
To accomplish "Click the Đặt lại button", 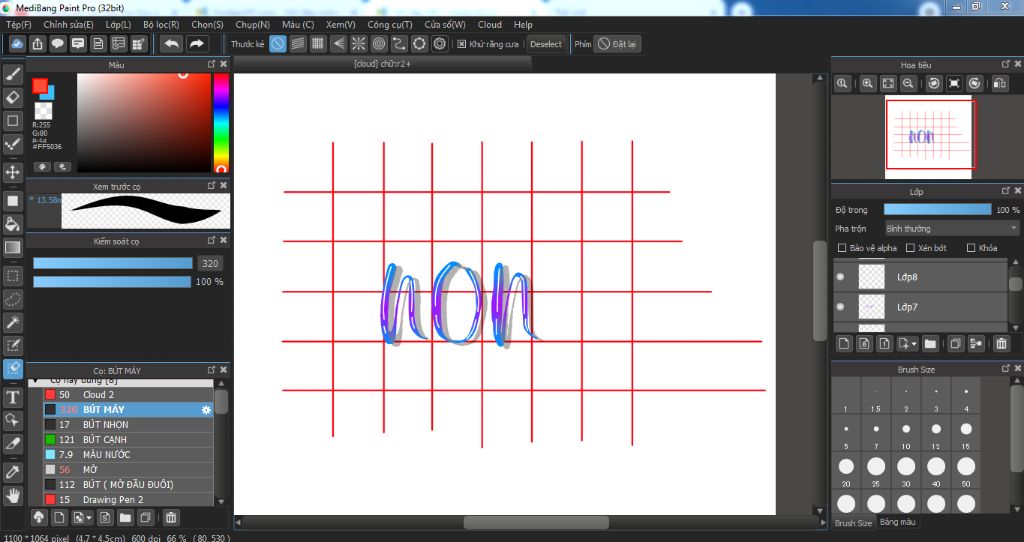I will [x=617, y=44].
